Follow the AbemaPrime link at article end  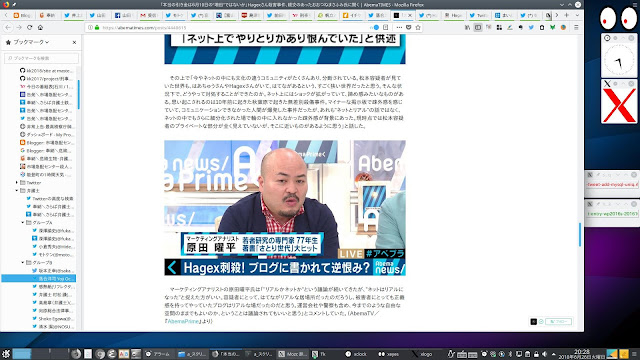click(x=183, y=321)
